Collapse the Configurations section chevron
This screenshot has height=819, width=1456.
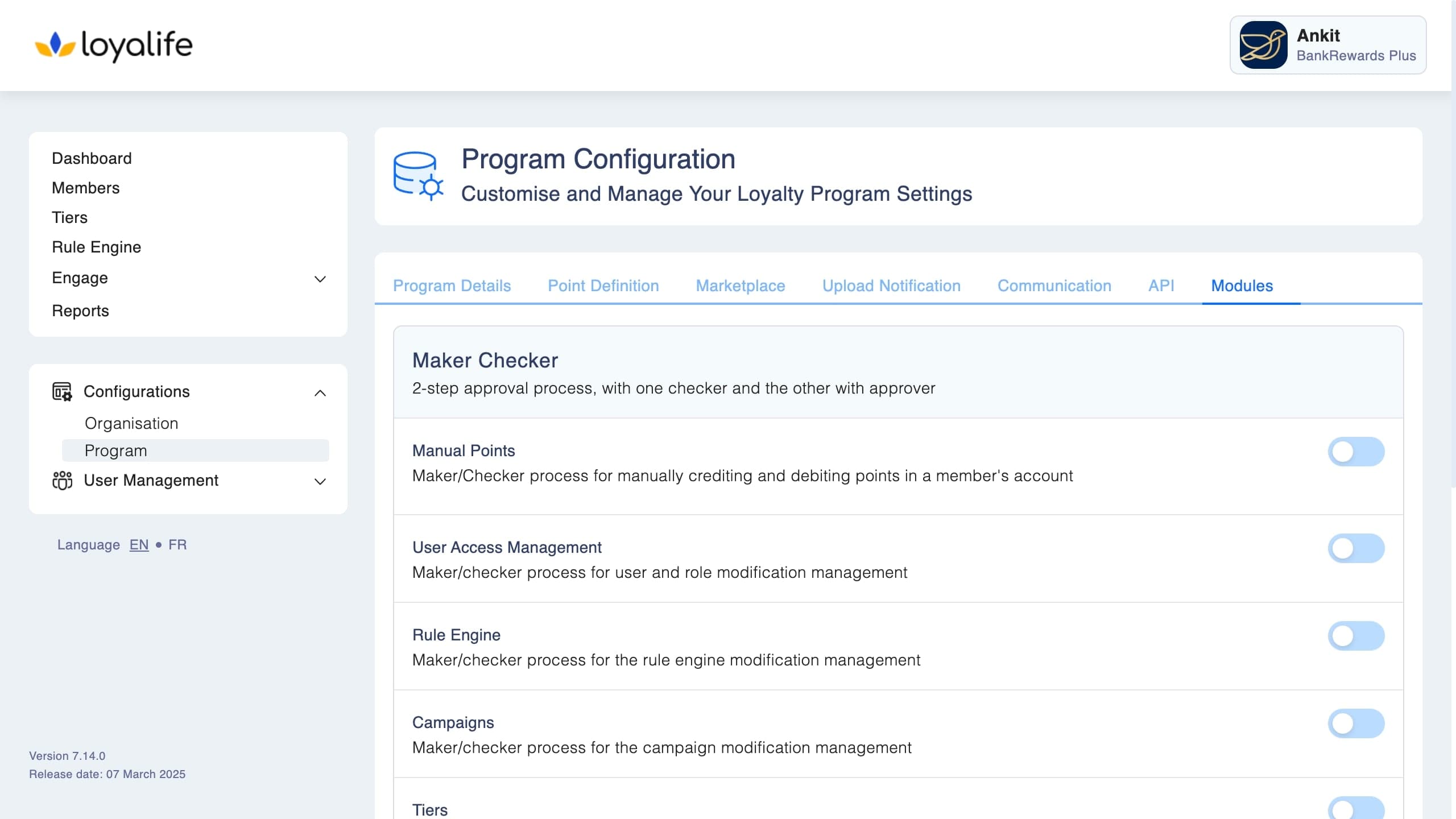click(320, 393)
